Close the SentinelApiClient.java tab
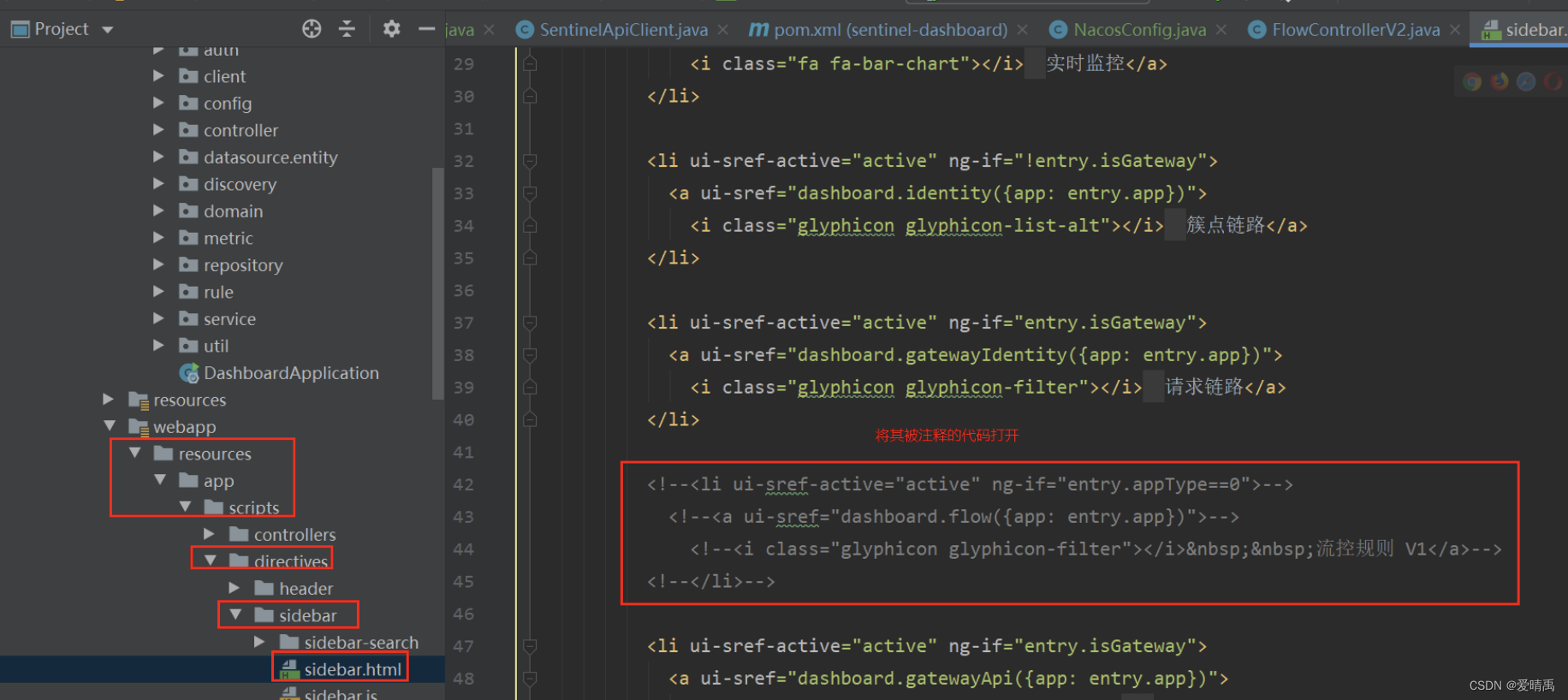Viewport: 1568px width, 700px height. [x=723, y=30]
